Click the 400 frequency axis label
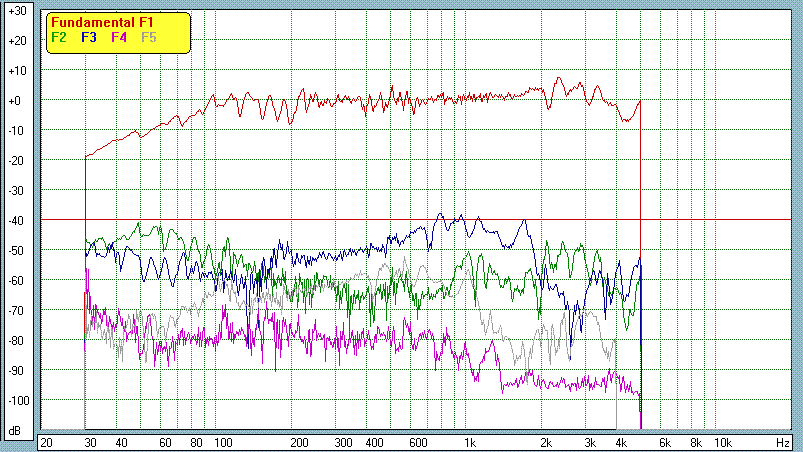This screenshot has width=803, height=452. coord(374,443)
